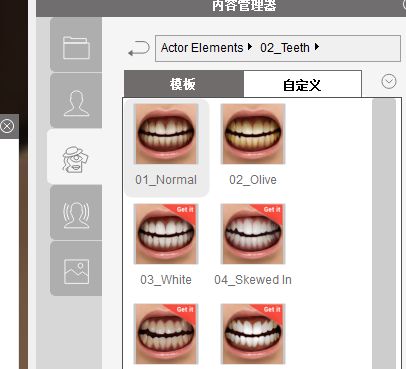
Task: Click 02_Teeth in the breadcrumb path
Action: [285, 48]
